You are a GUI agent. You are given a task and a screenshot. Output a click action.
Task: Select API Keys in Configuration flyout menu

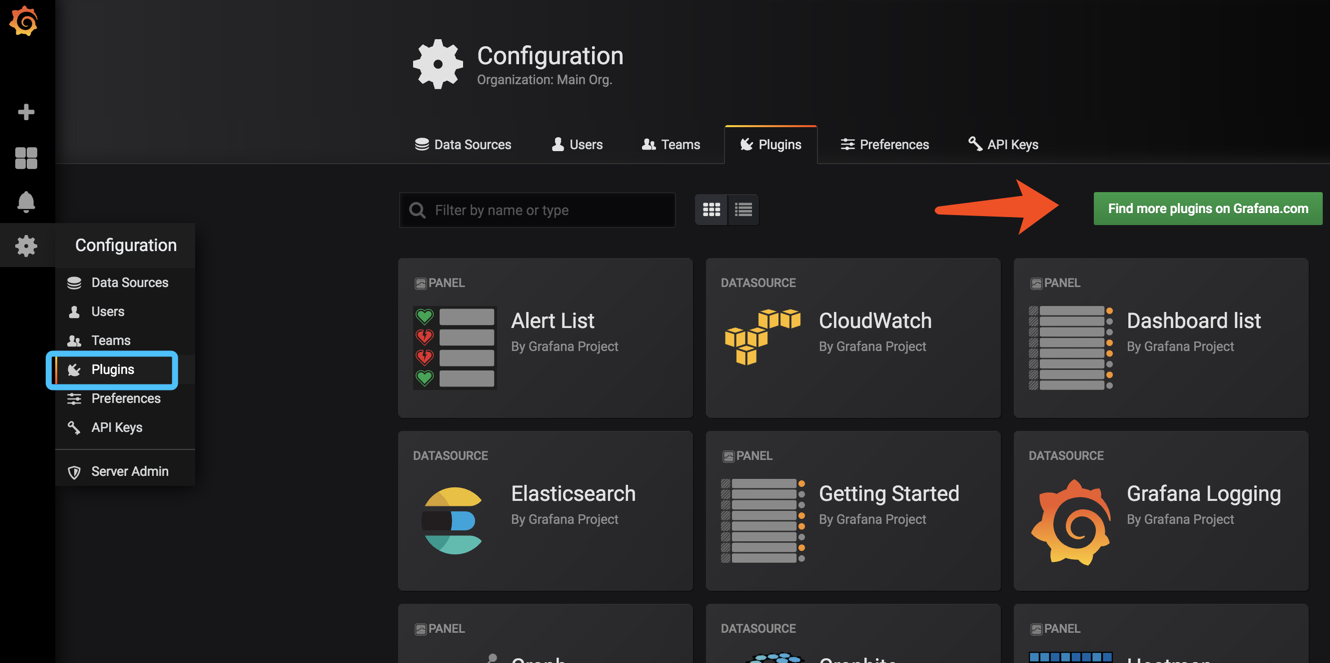(x=125, y=428)
